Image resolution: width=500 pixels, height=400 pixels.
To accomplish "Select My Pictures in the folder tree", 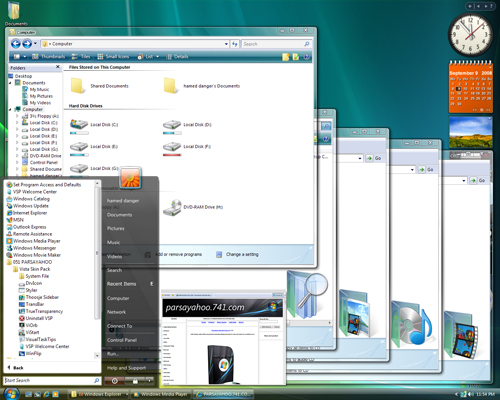I will (x=37, y=96).
